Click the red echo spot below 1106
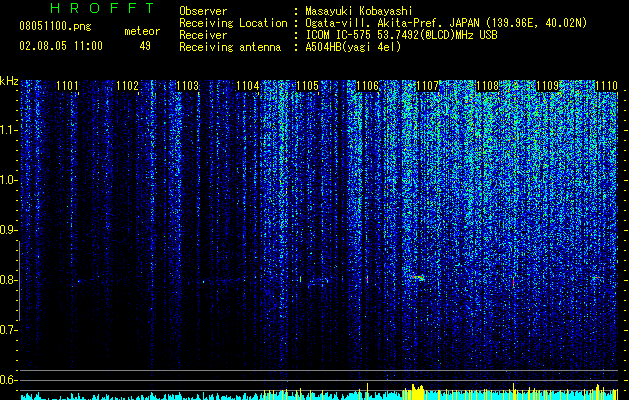Viewport: 629px width, 400px height. 367,278
